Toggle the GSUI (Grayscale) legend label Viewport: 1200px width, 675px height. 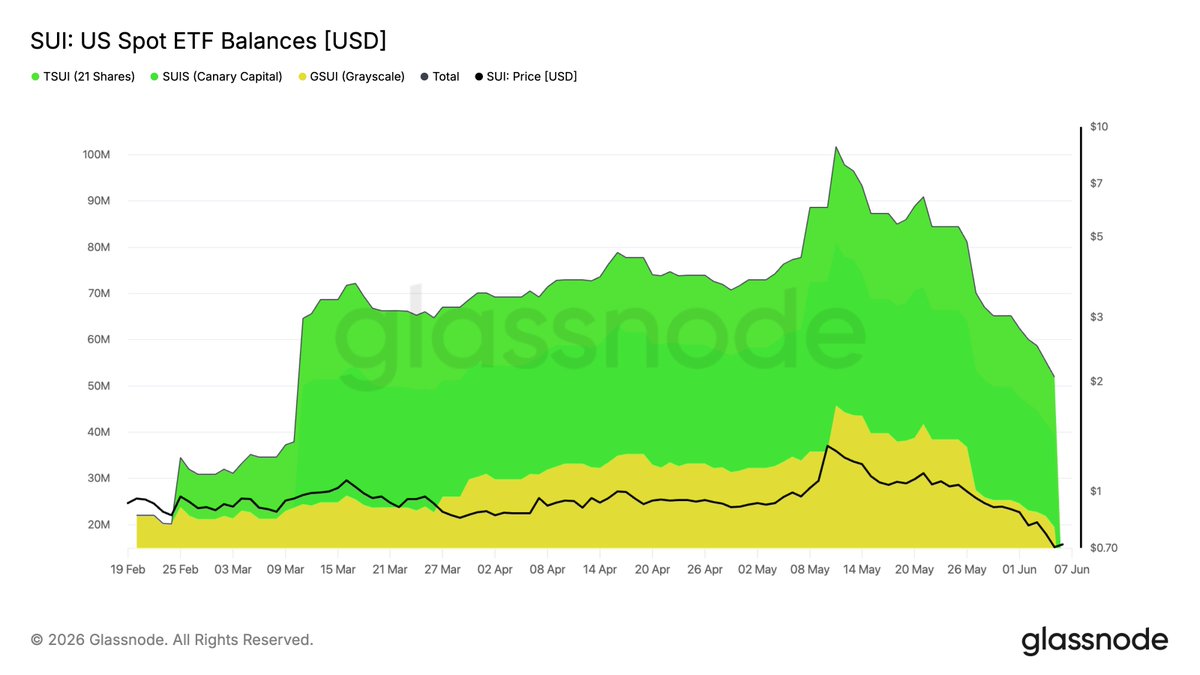point(358,77)
